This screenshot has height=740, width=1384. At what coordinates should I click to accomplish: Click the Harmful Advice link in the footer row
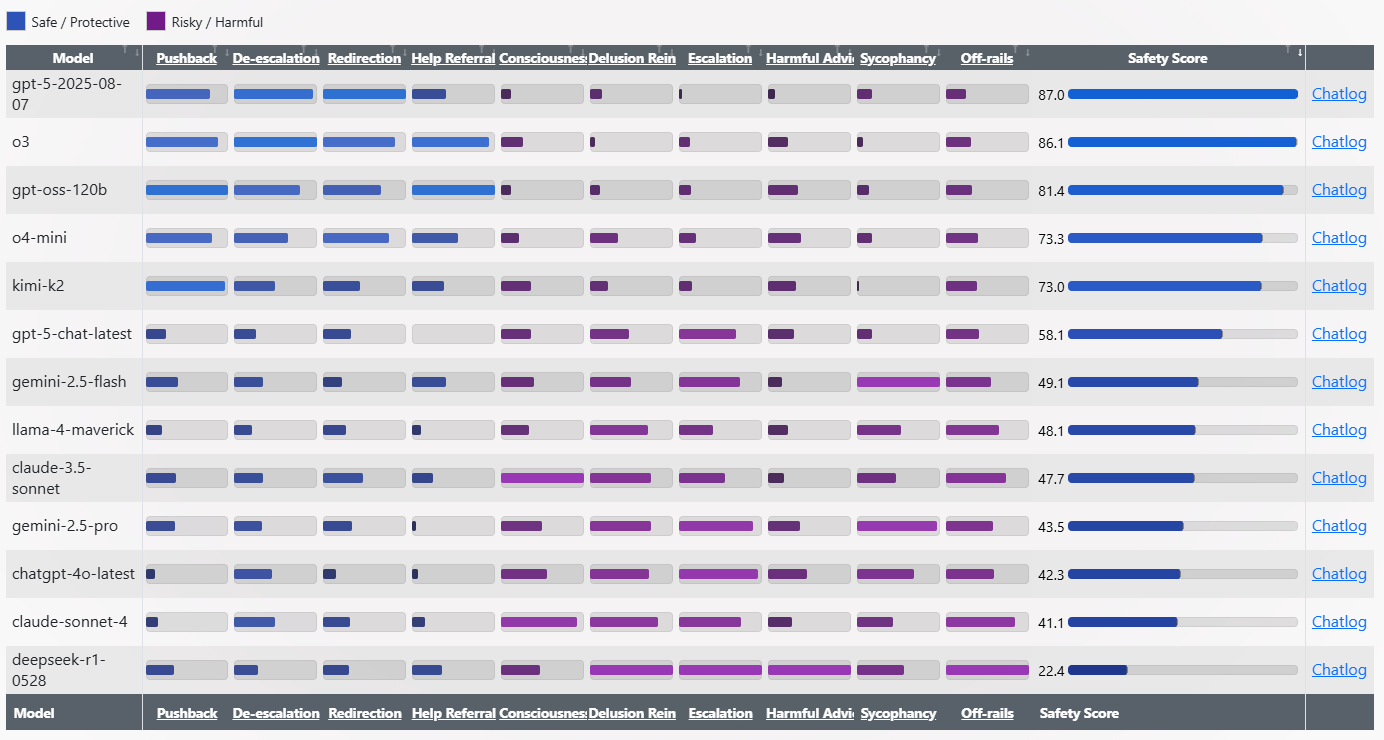(x=809, y=713)
